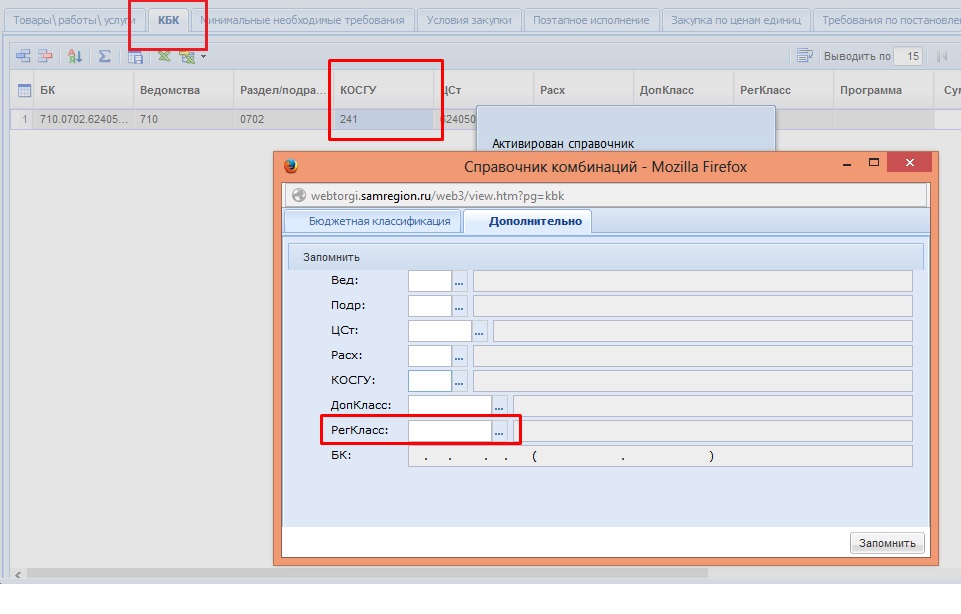The width and height of the screenshot is (961, 614).
Task: Open the Условия закупки tab
Action: coord(468,20)
